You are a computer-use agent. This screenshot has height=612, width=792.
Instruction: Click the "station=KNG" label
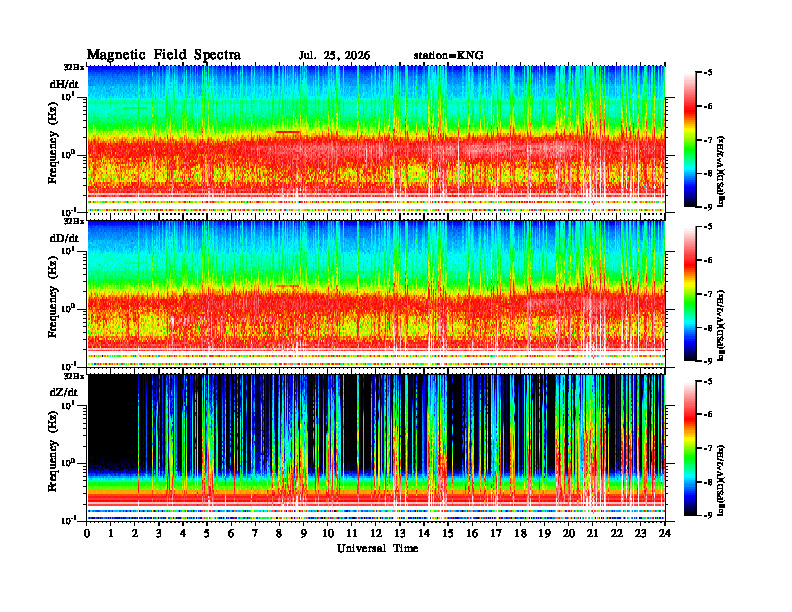449,56
